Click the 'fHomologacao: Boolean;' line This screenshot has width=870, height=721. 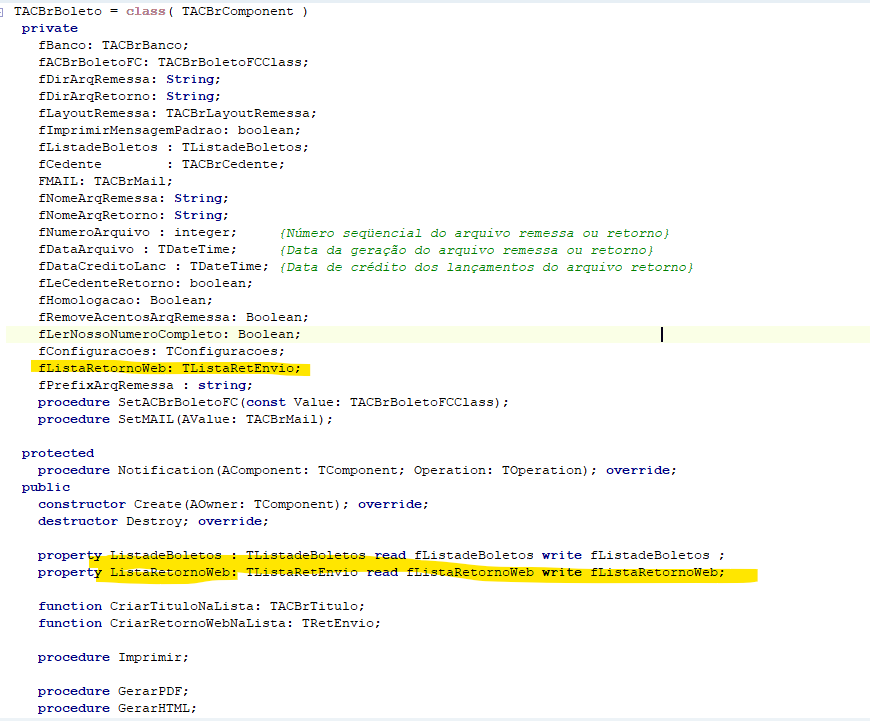pyautogui.click(x=125, y=300)
